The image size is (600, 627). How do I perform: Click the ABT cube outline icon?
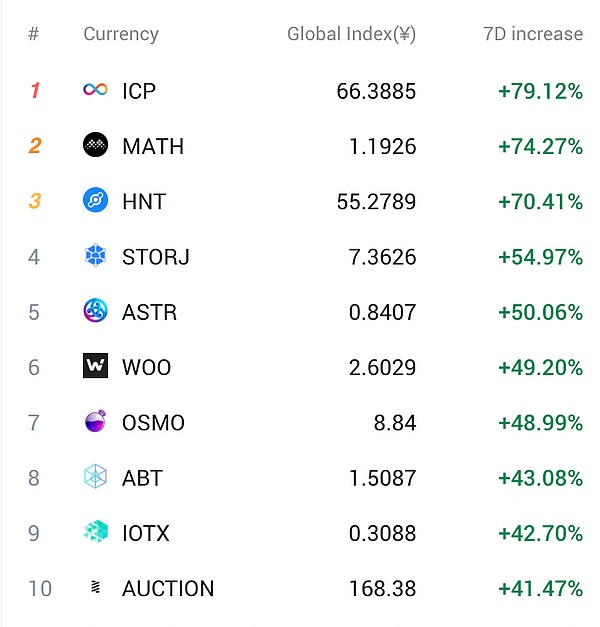coord(95,477)
